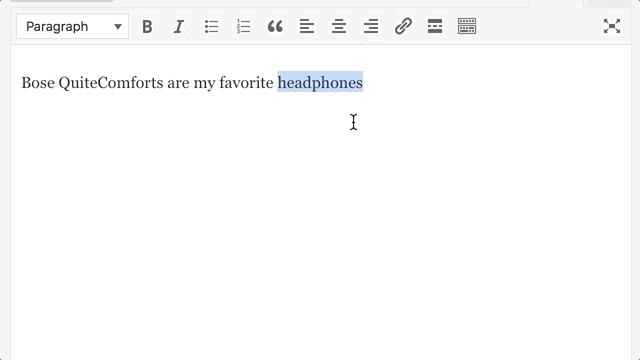The image size is (640, 360).
Task: Align text center
Action: point(339,27)
